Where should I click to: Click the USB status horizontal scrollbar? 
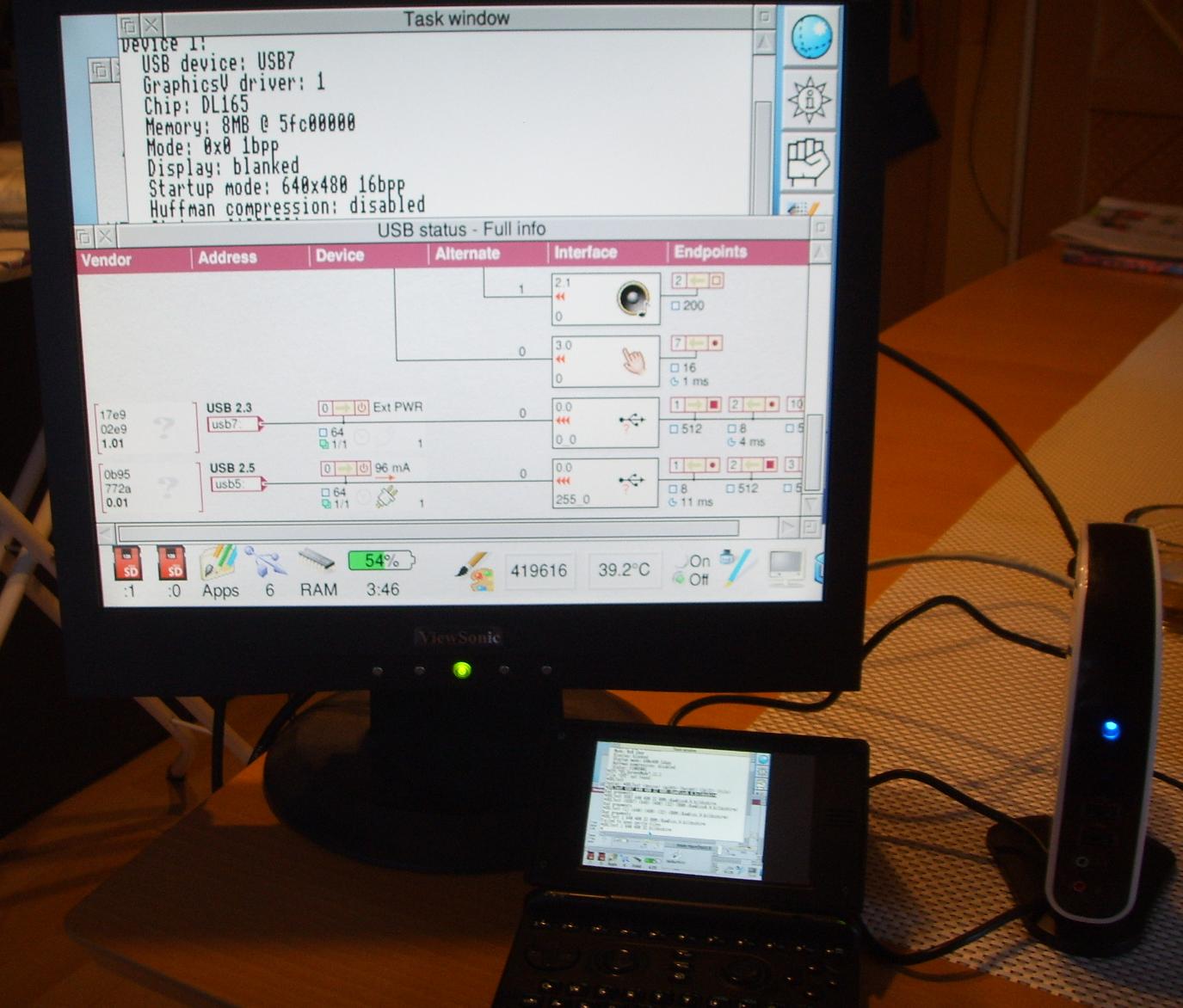click(428, 530)
